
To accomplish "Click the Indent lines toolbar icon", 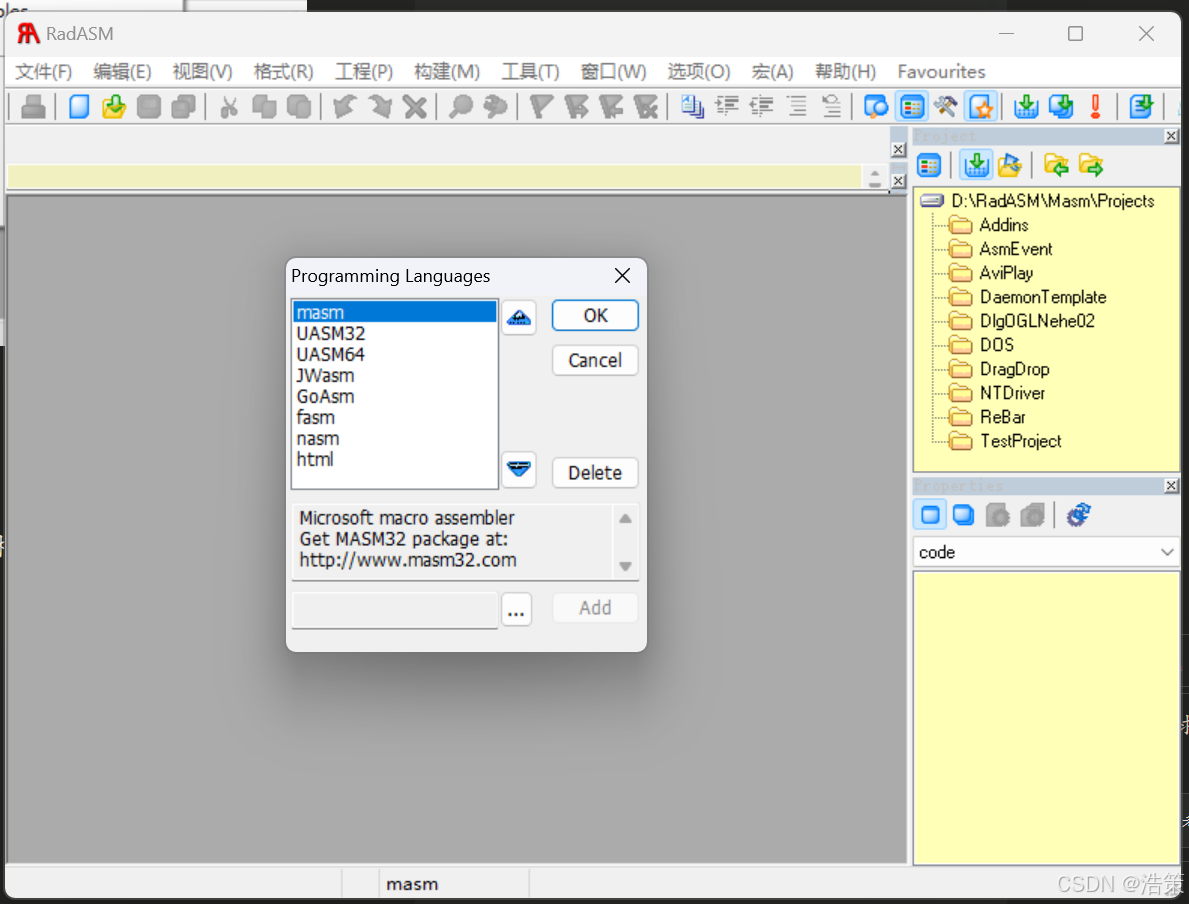I will pos(726,107).
